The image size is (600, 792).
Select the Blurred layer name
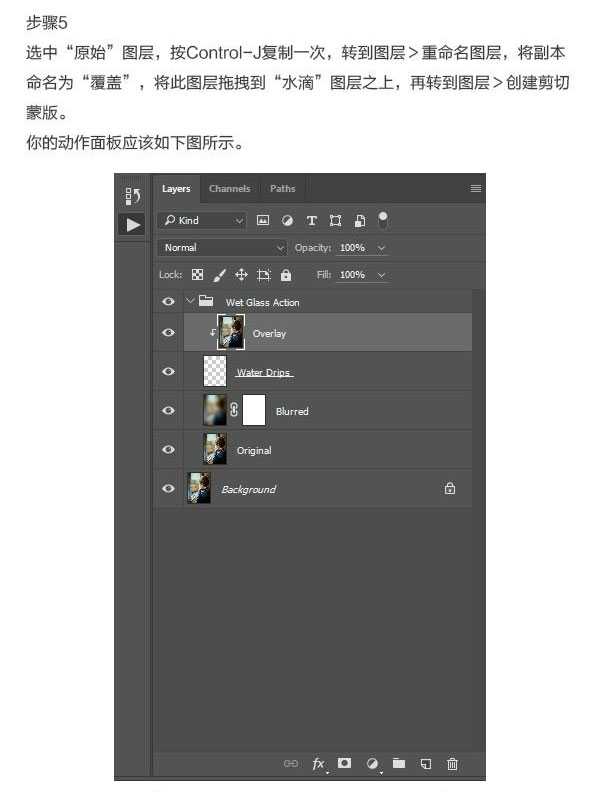point(292,411)
